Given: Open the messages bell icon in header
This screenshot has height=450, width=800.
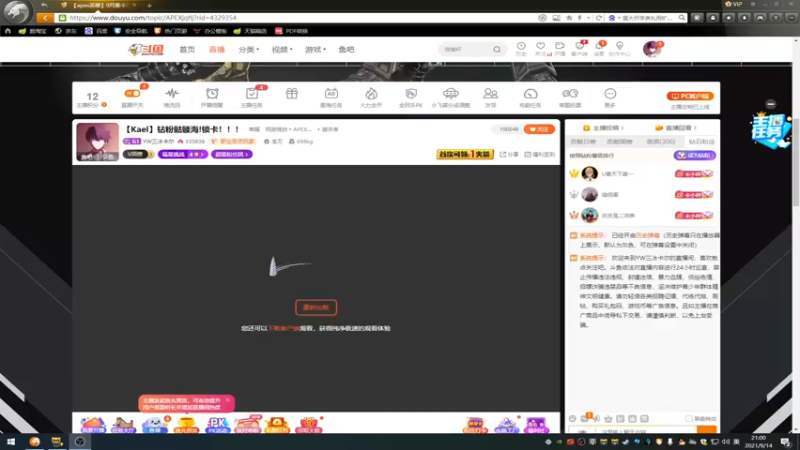Looking at the screenshot, I should 599,46.
